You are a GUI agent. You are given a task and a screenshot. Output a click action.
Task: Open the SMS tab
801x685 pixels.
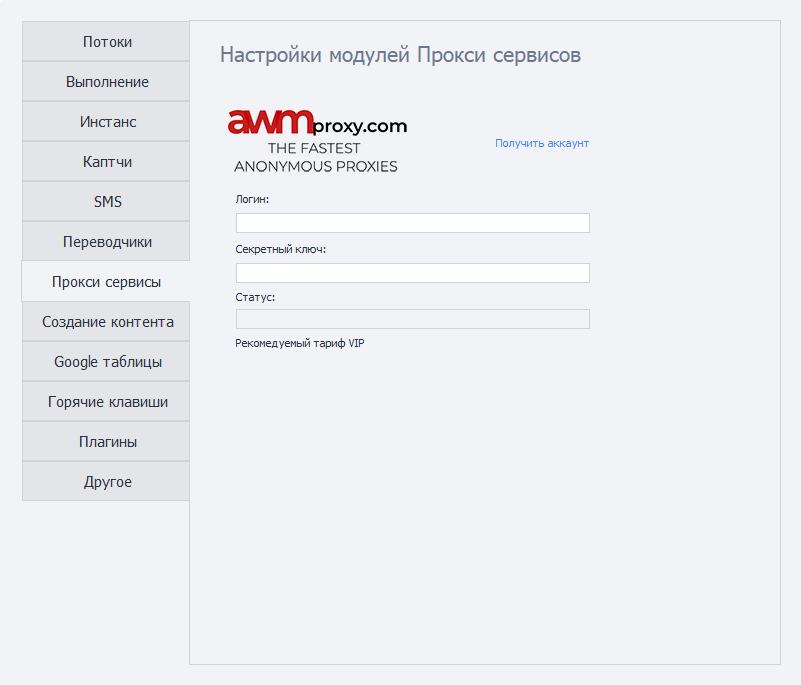(107, 202)
